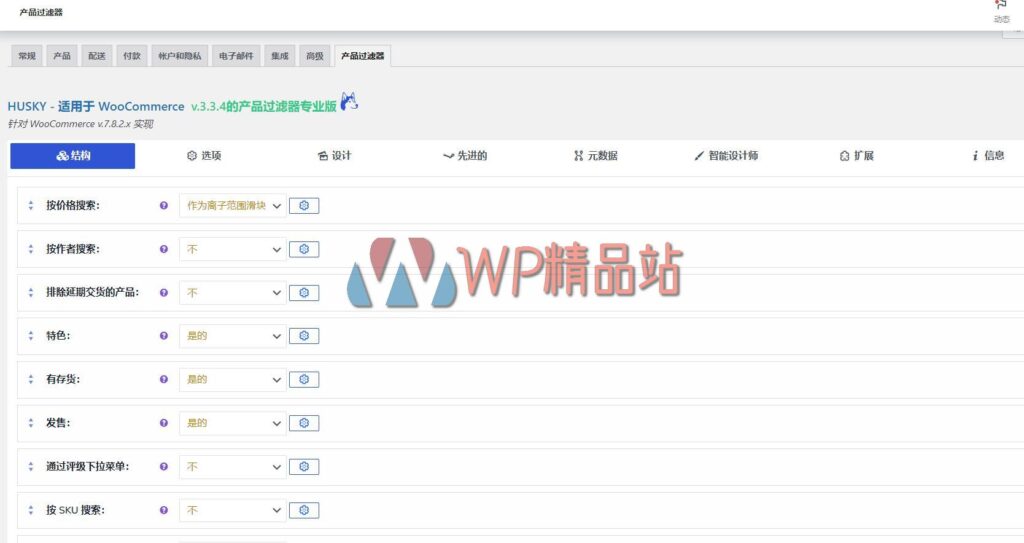Viewport: 1024px width, 543px height.
Task: Open the 元数据 tab
Action: [x=595, y=156]
